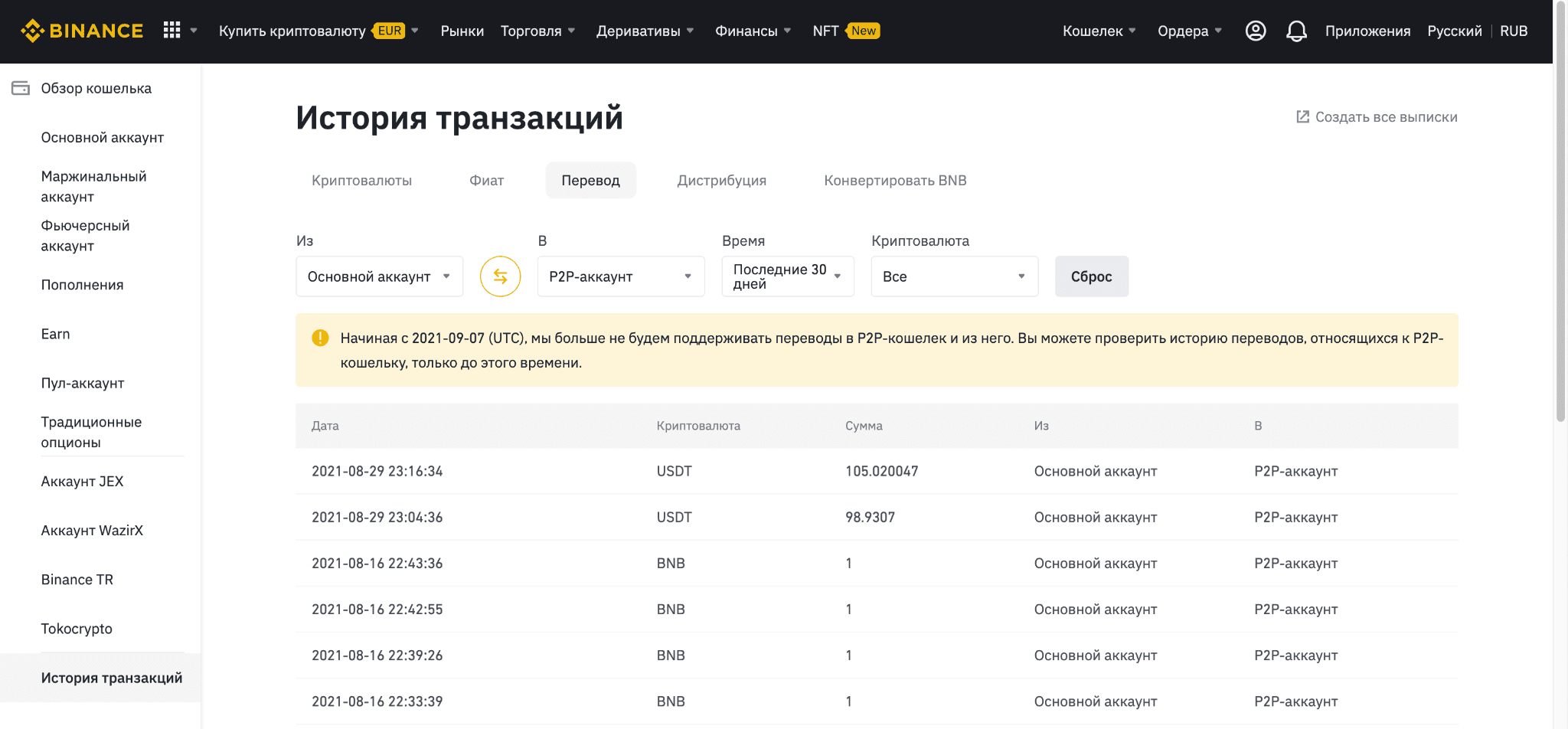1568x729 pixels.
Task: Expand the Из account dropdown
Action: 379,276
